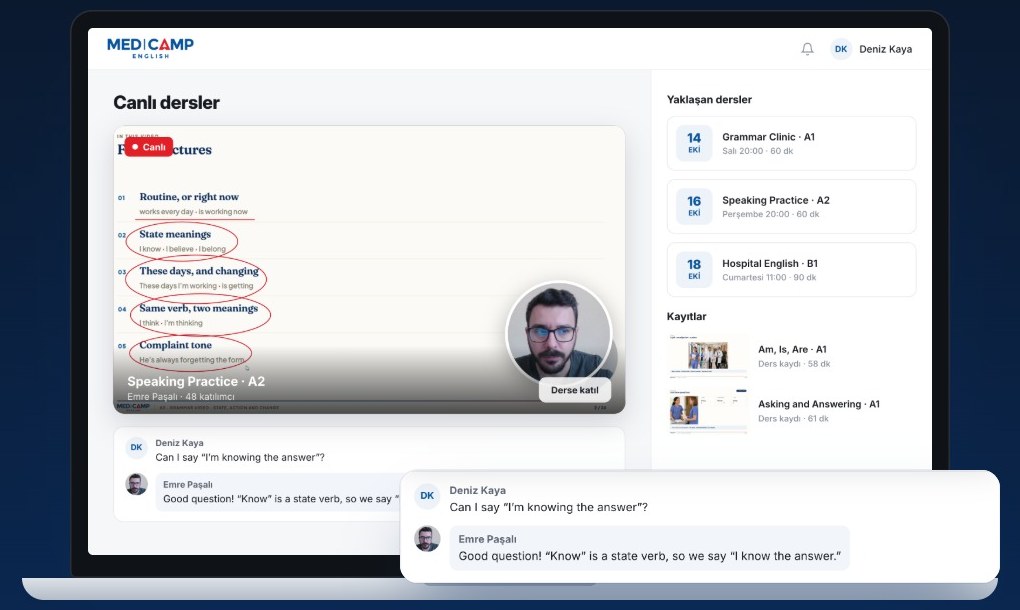1020x610 pixels.
Task: Click the Speaking Practice · A2 title on the video
Action: pos(196,381)
